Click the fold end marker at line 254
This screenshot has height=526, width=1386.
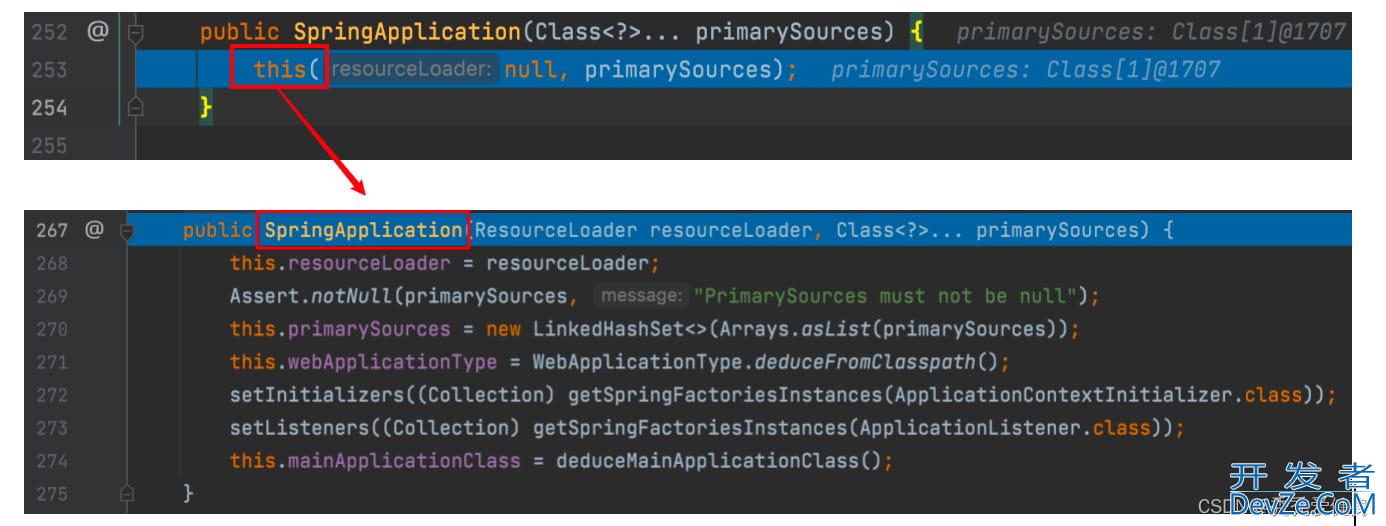point(136,106)
